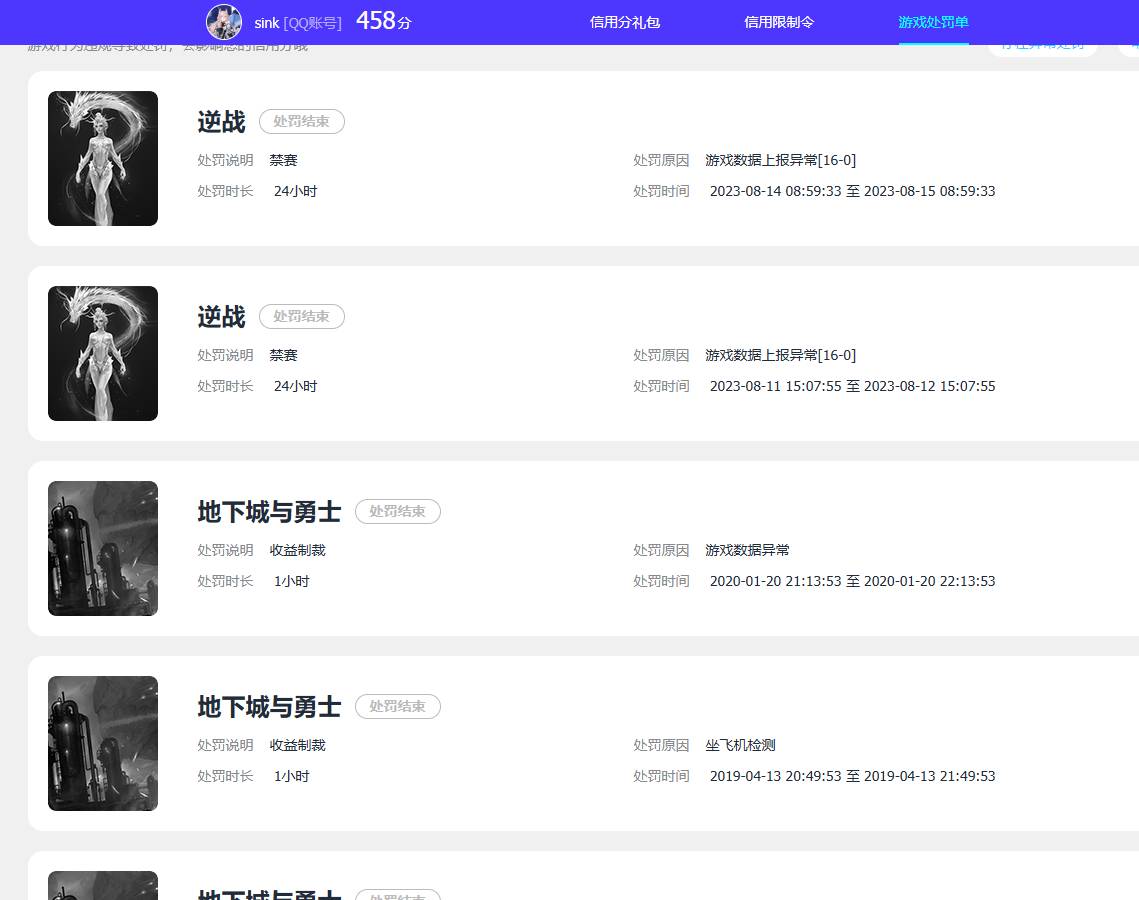Viewport: 1139px width, 900px height.
Task: Click the sink [QQ账号] username
Action: 297,23
